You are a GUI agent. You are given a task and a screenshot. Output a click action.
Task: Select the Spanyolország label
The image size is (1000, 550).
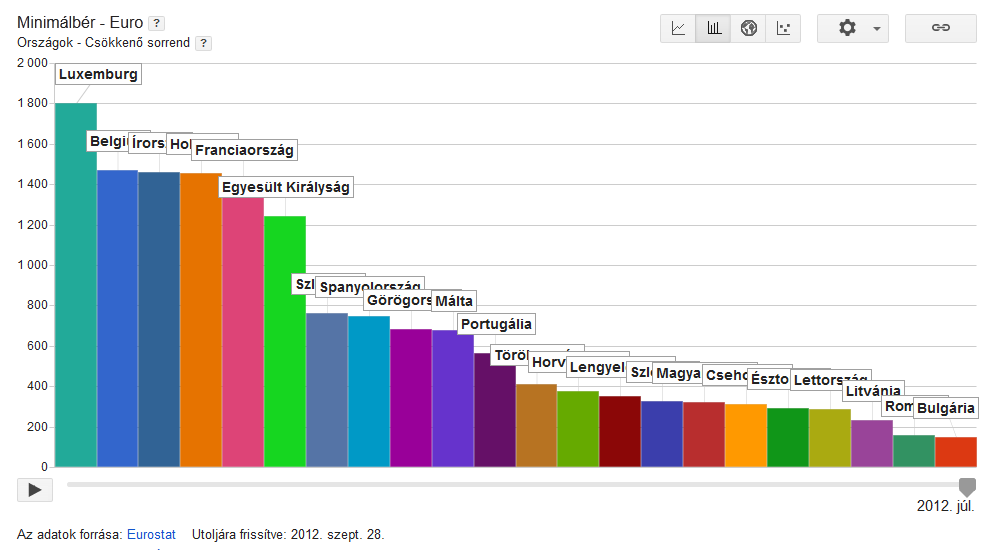369,287
